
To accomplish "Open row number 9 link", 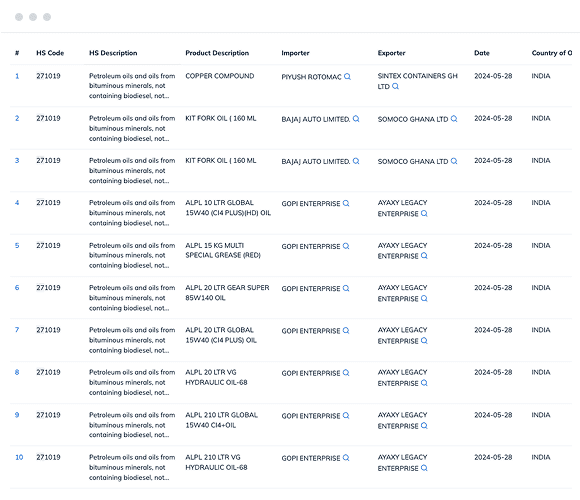I will pyautogui.click(x=17, y=415).
